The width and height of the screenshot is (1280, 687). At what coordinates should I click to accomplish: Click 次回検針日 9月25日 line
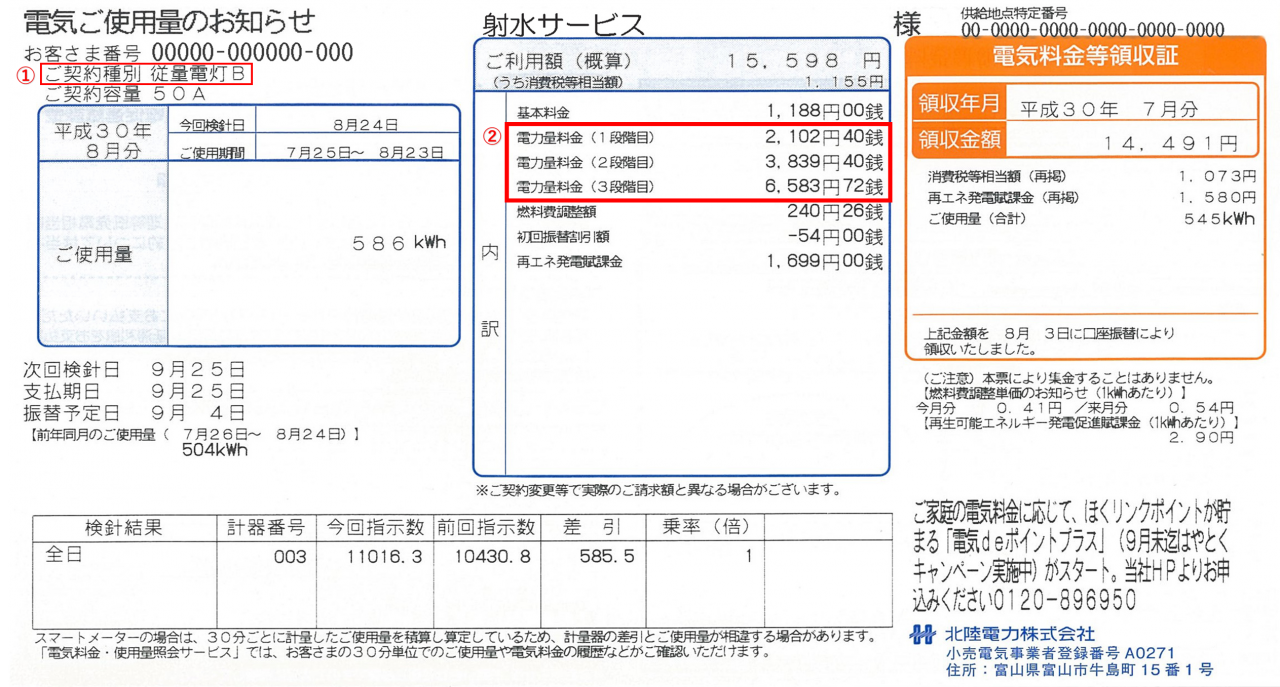134,369
